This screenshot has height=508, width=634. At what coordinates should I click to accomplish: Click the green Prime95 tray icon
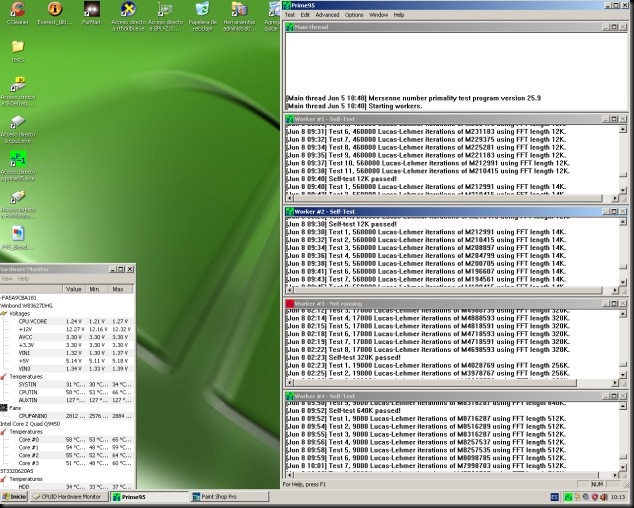(568, 497)
